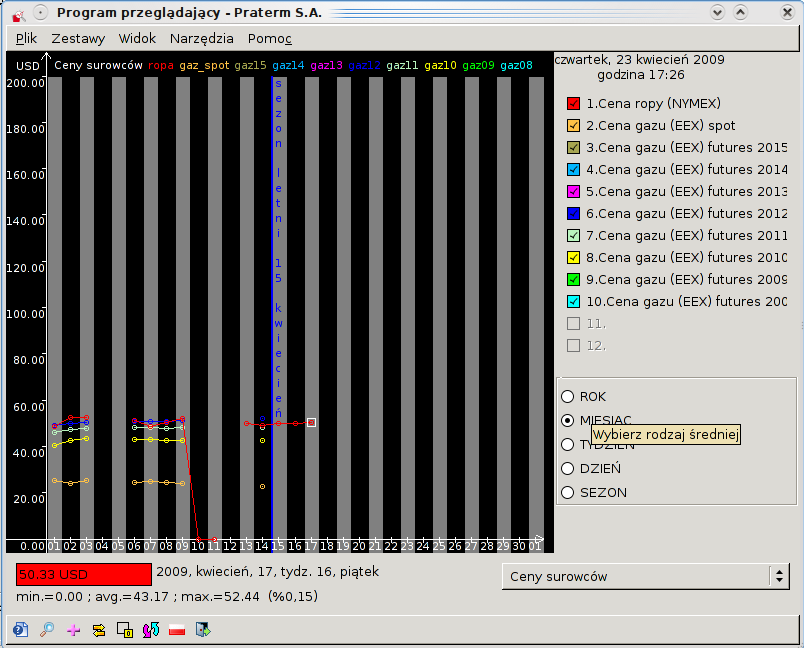Screen dimensions: 804x648
Task: Open the Ceny surowców combo box
Action: click(645, 577)
